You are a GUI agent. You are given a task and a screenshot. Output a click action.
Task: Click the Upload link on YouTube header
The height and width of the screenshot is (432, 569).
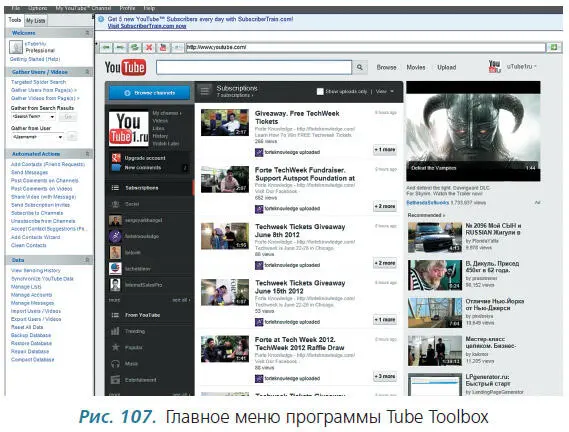click(446, 68)
